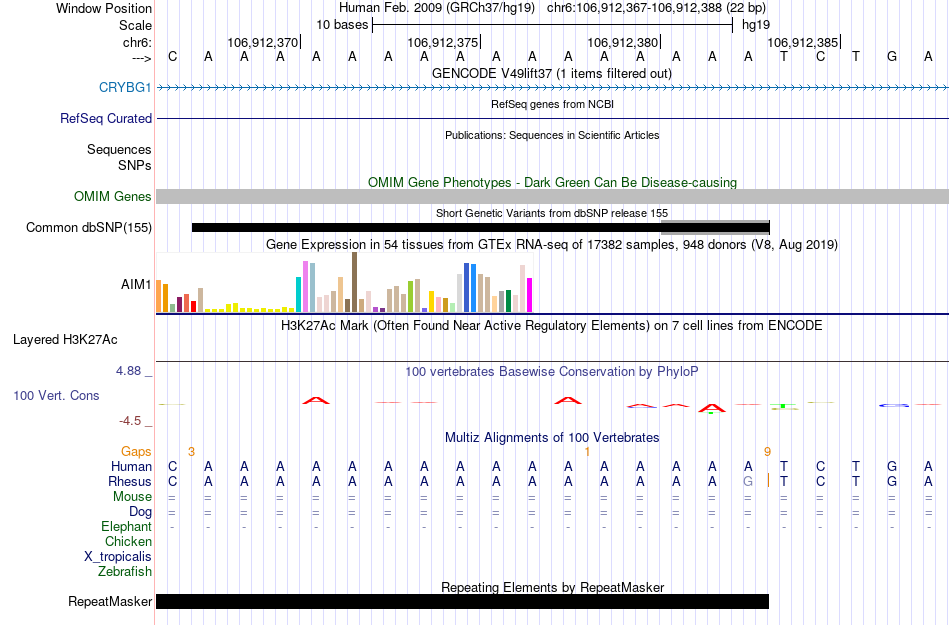This screenshot has height=625, width=950.
Task: Click the gray G base in Rhesus row
Action: tap(748, 481)
